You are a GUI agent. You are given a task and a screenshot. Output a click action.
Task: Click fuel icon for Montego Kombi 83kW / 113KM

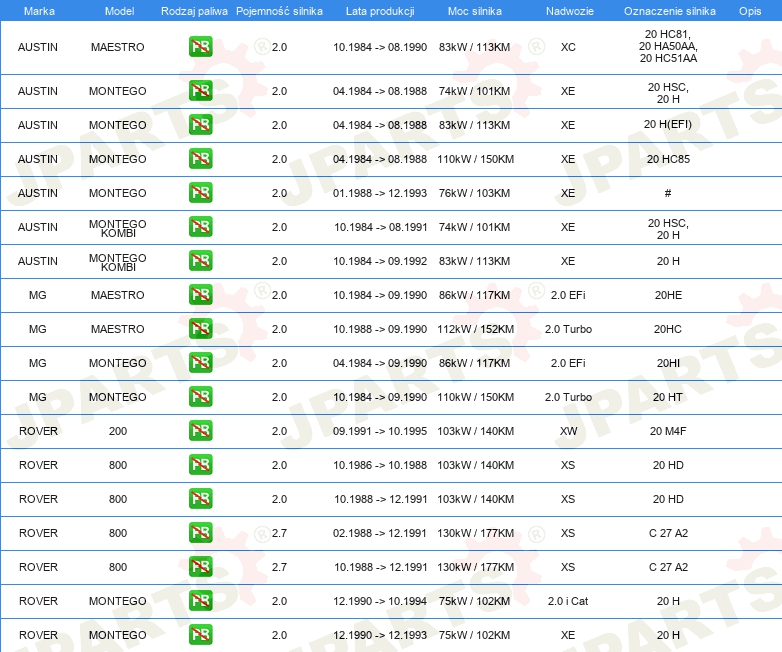(x=200, y=261)
